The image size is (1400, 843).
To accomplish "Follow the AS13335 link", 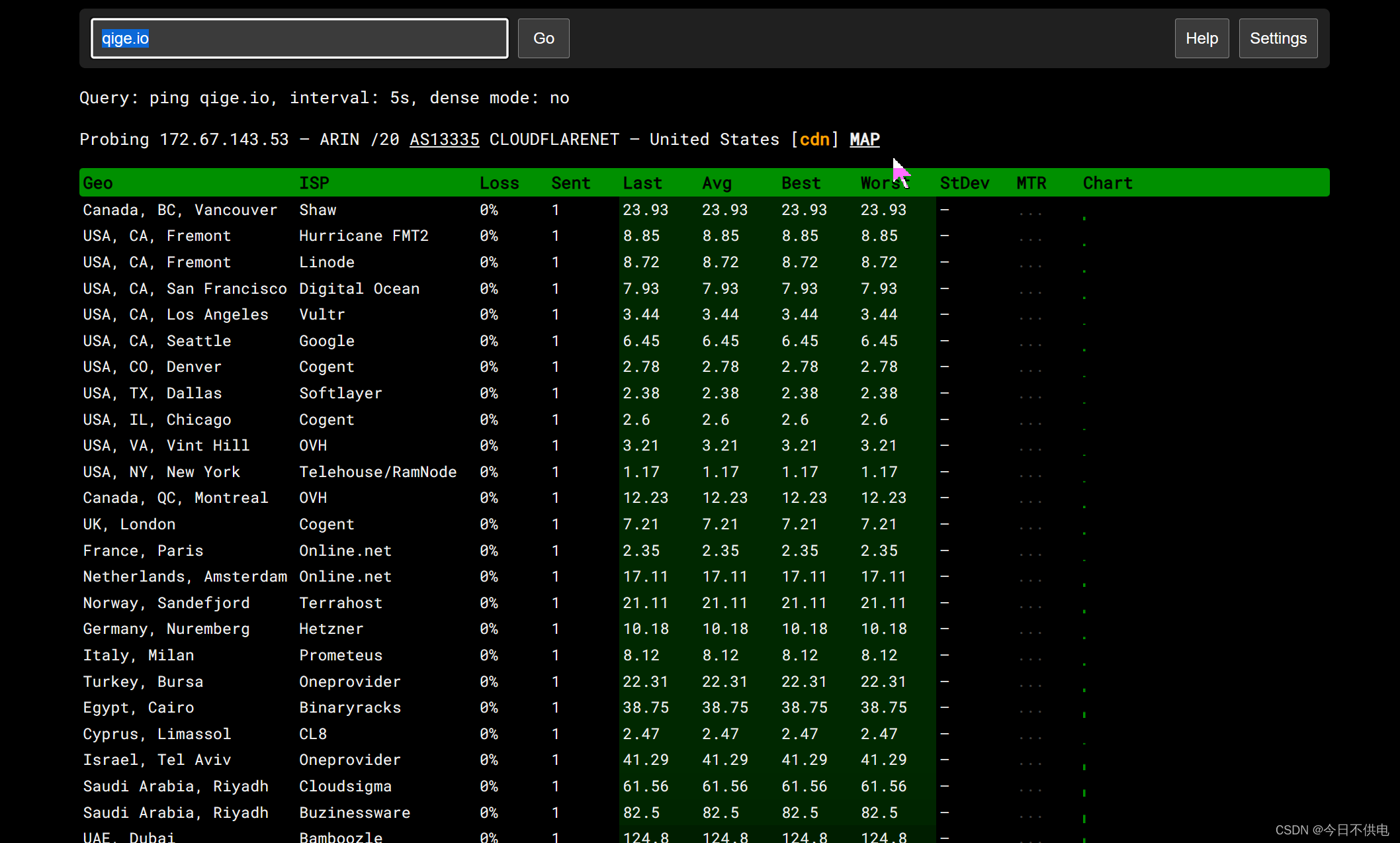I will 444,140.
